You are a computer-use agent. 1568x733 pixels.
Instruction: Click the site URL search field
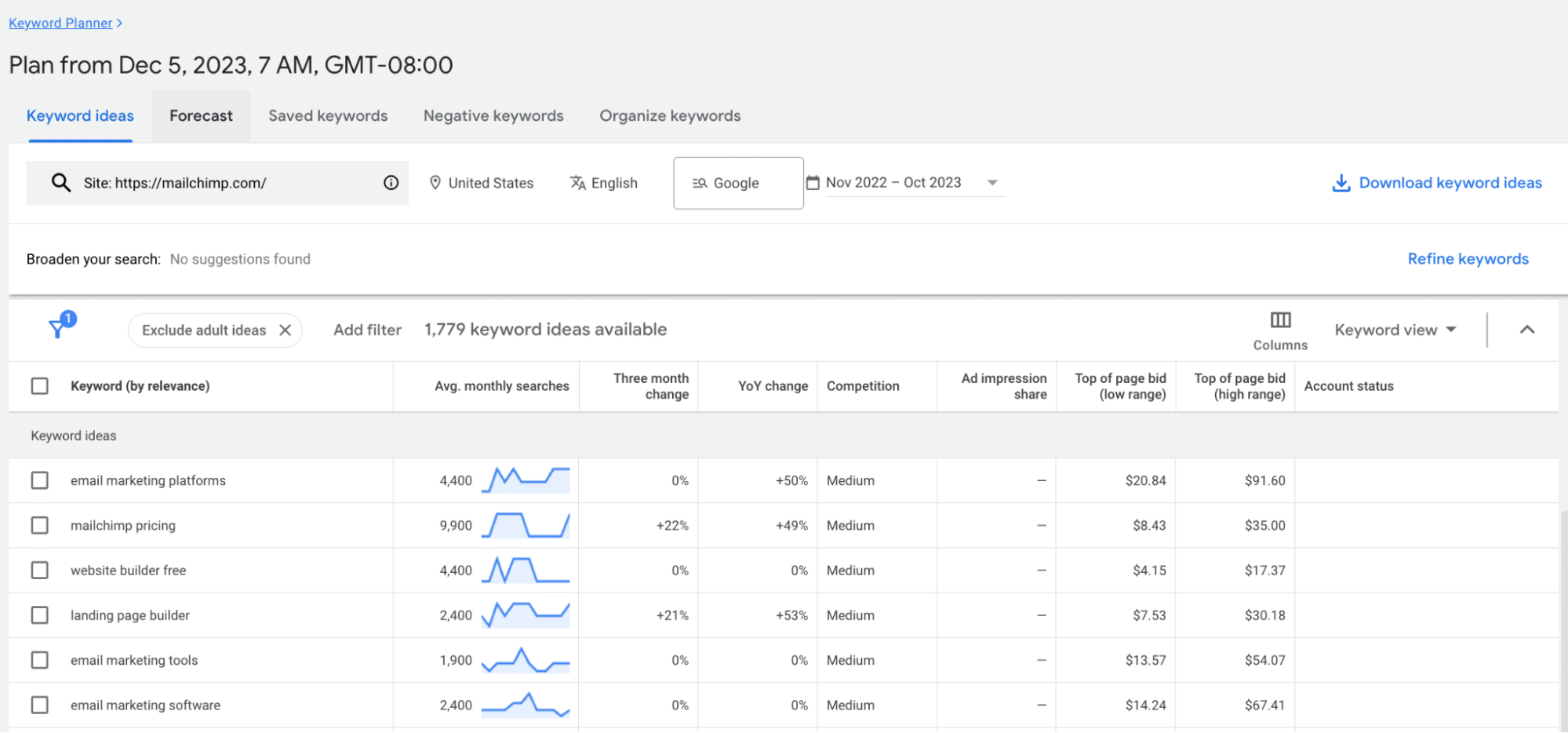[217, 183]
